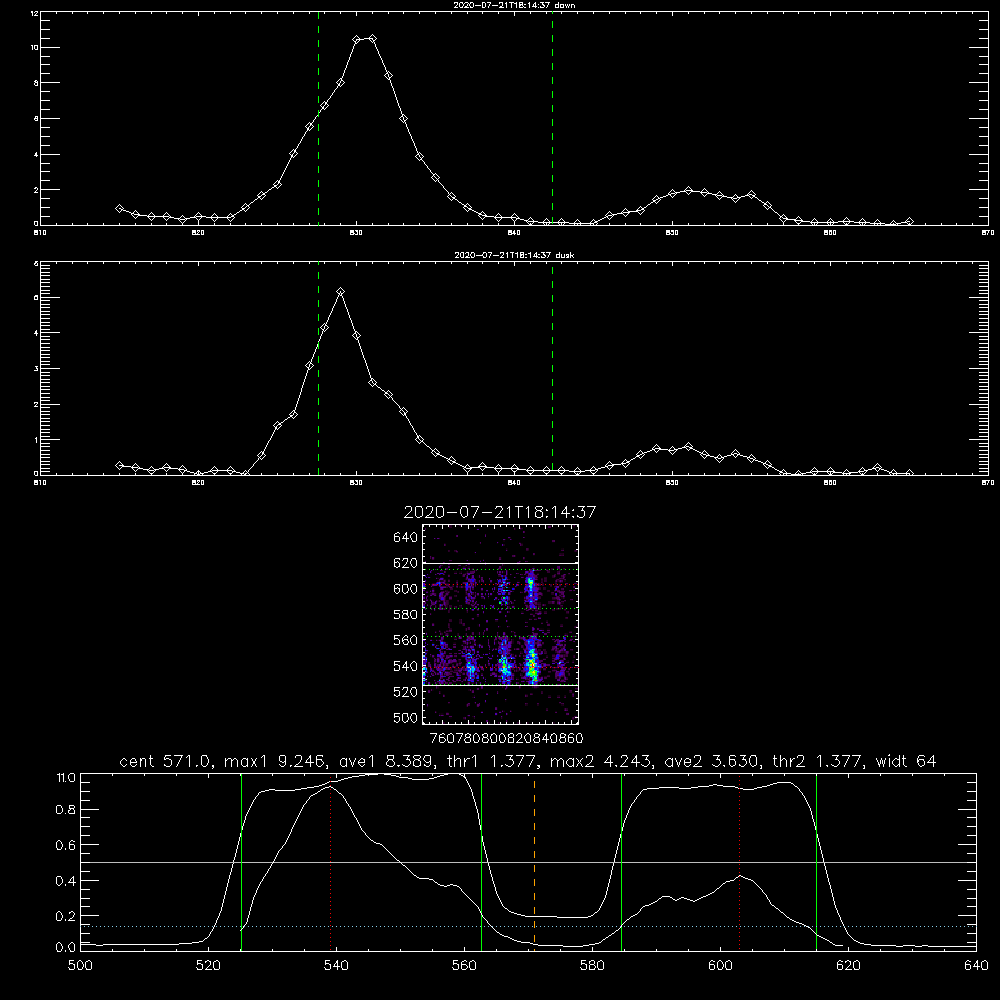This screenshot has height=1000, width=1000.
Task: Click the "520" label on spectral image y-axis
Action: [405, 692]
